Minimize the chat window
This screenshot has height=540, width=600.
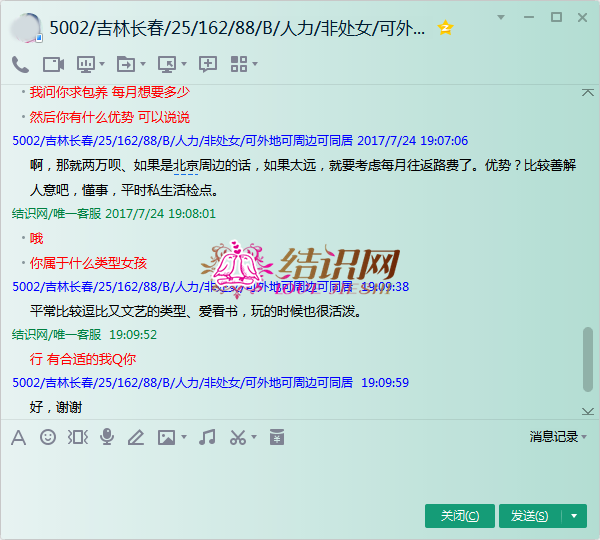[529, 17]
